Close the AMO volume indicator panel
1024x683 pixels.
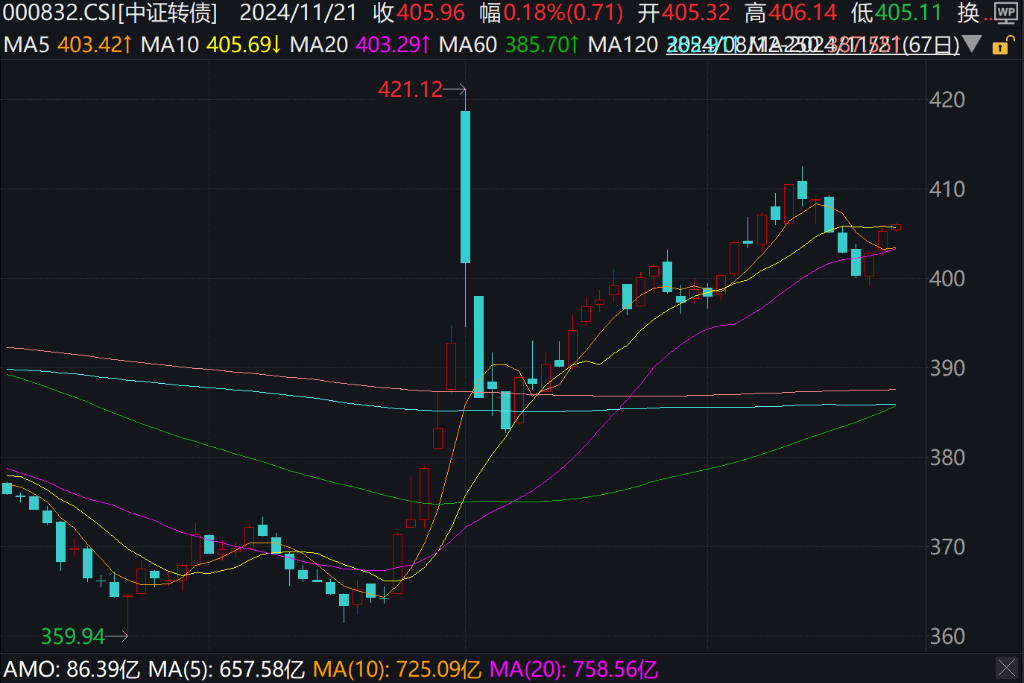(x=1006, y=667)
